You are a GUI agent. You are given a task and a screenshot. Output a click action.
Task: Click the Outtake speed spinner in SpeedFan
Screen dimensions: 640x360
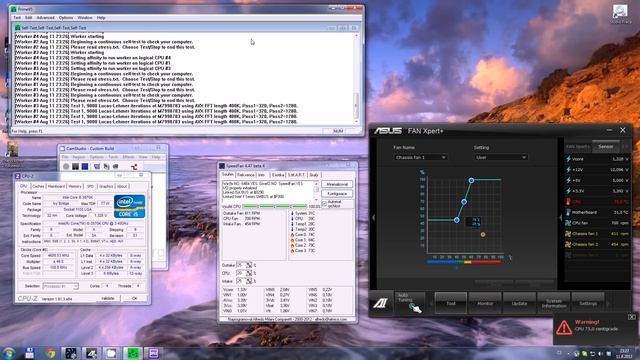coord(249,265)
